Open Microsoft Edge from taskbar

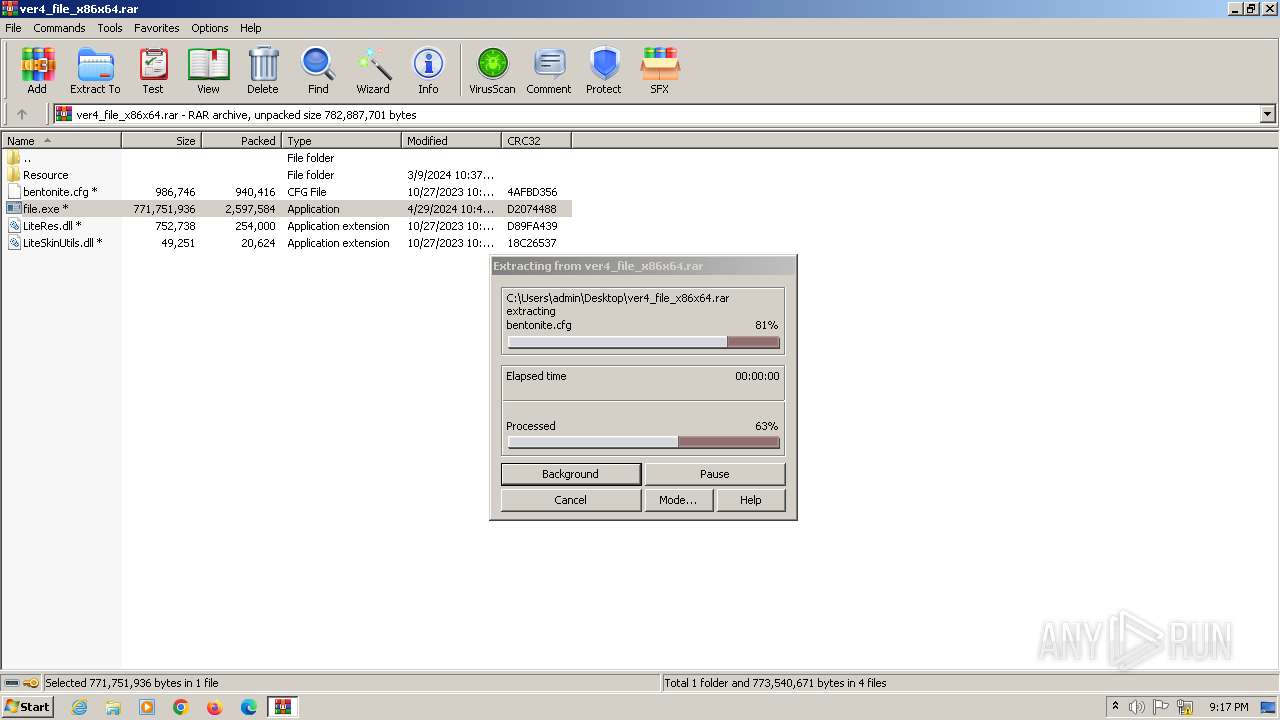click(249, 707)
